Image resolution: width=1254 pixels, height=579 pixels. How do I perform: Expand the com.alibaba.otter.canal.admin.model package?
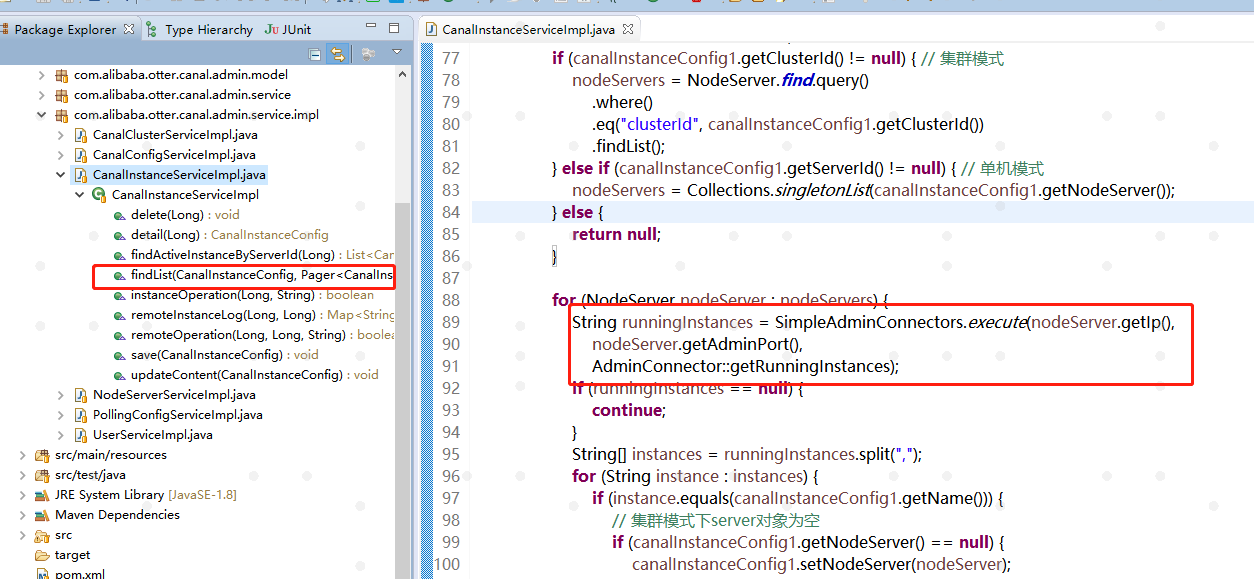(41, 75)
